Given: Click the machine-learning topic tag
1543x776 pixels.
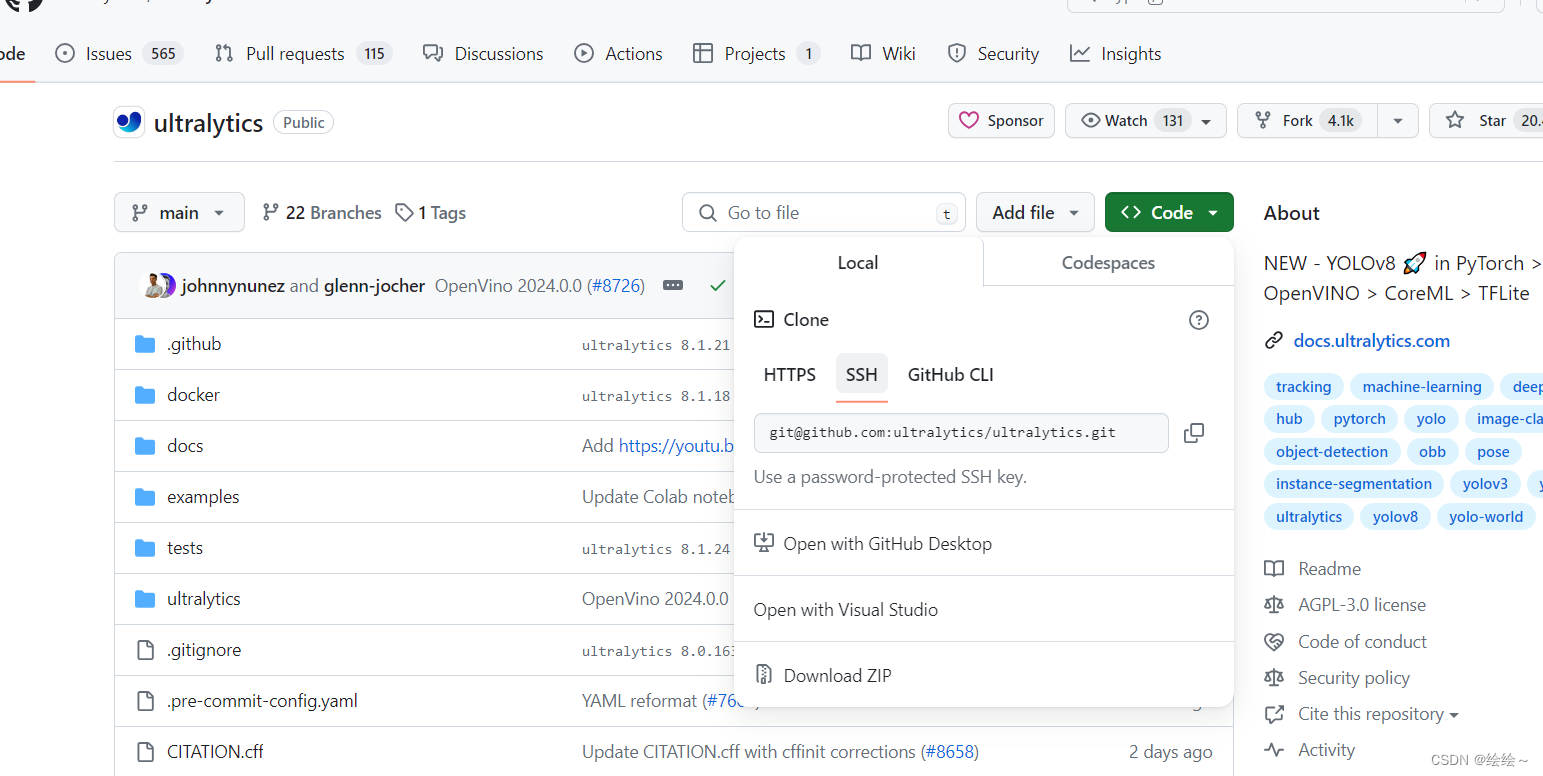Looking at the screenshot, I should click(1422, 387).
